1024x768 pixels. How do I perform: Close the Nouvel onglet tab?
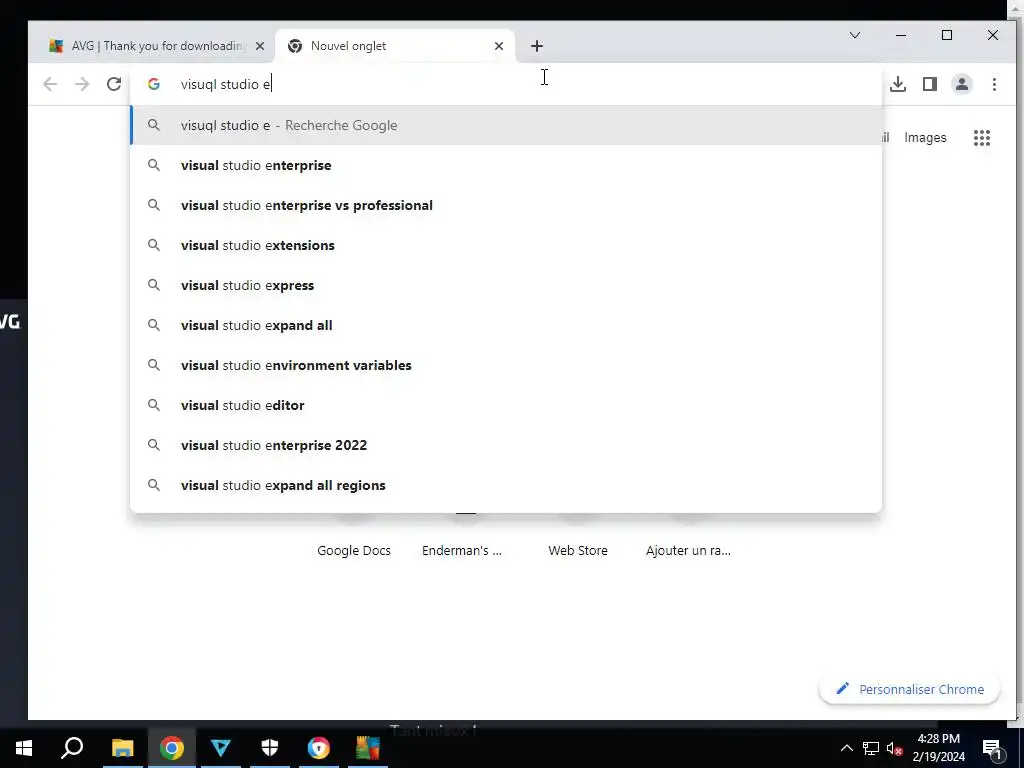499,46
